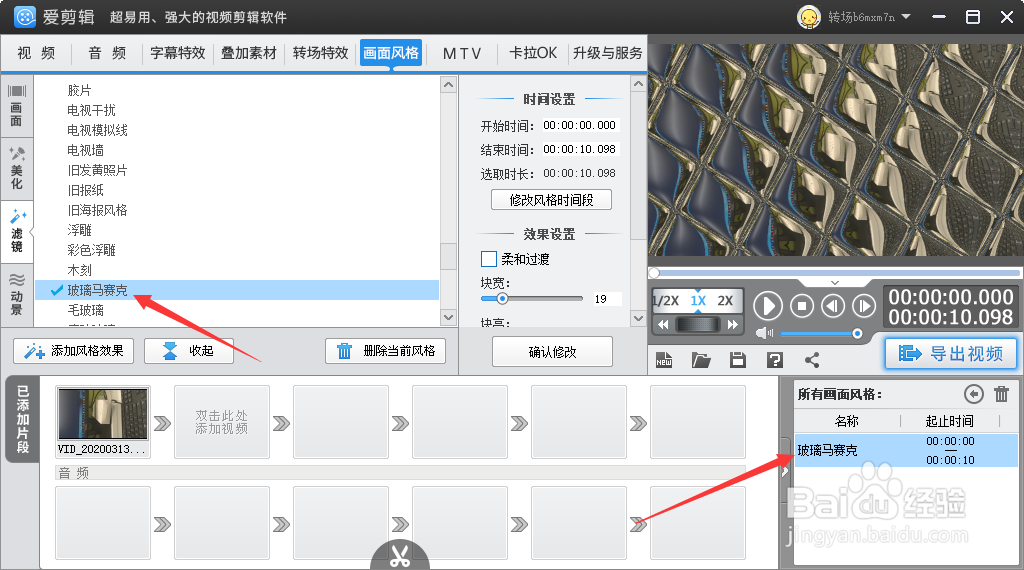Viewport: 1024px width, 570px height.
Task: Mute via the speaker icon
Action: (x=763, y=334)
